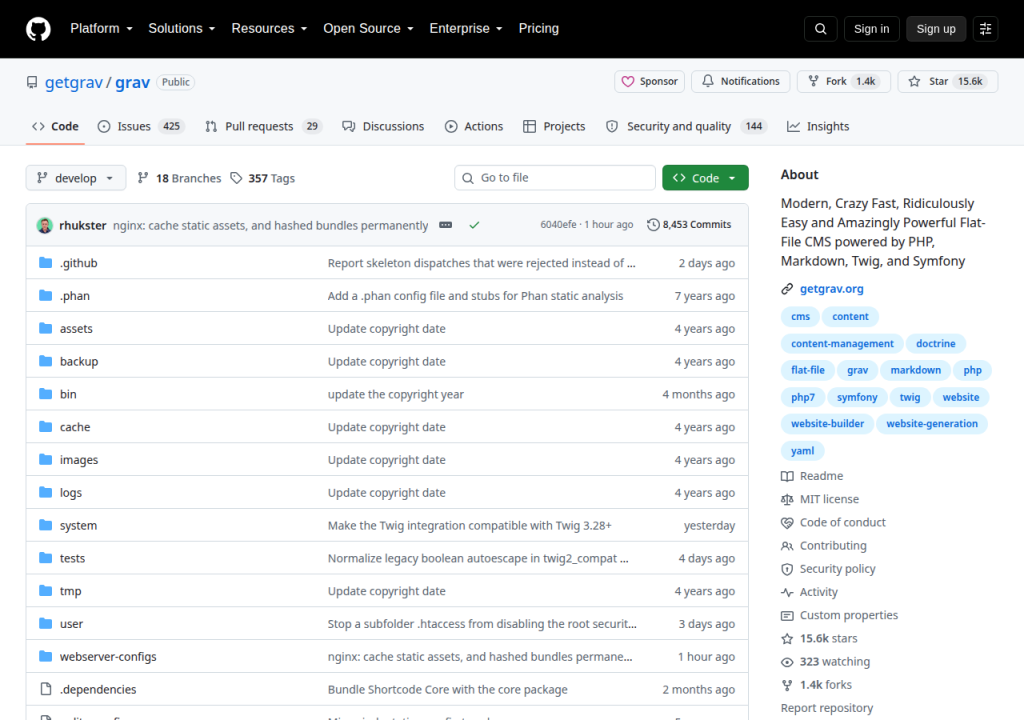The width and height of the screenshot is (1024, 720).
Task: Switch to the Issues tab
Action: pyautogui.click(x=140, y=127)
